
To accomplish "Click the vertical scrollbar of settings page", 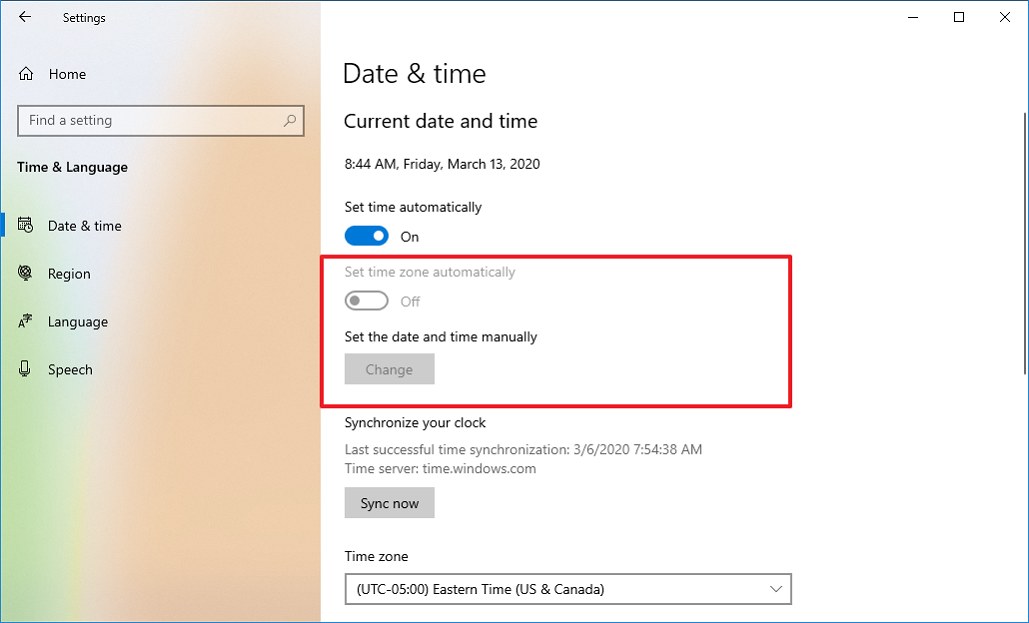I will (x=1025, y=243).
